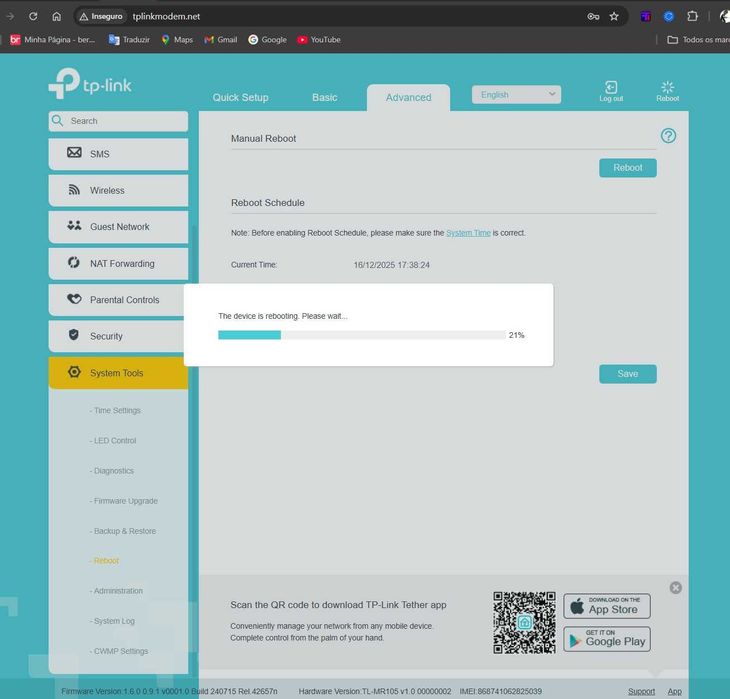730x699 pixels.
Task: Open Firmware Upgrade submenu
Action: [123, 501]
